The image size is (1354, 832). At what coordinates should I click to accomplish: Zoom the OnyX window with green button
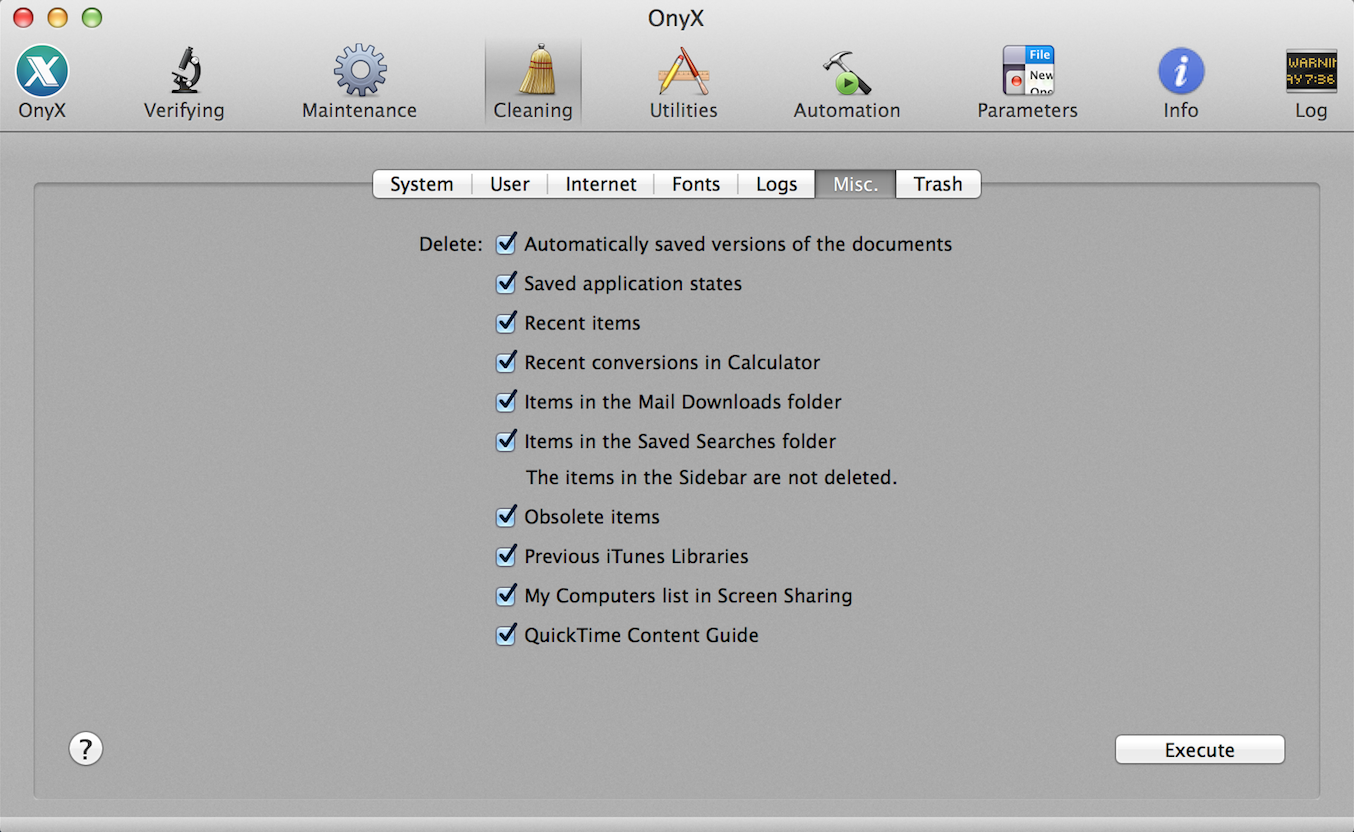point(92,17)
